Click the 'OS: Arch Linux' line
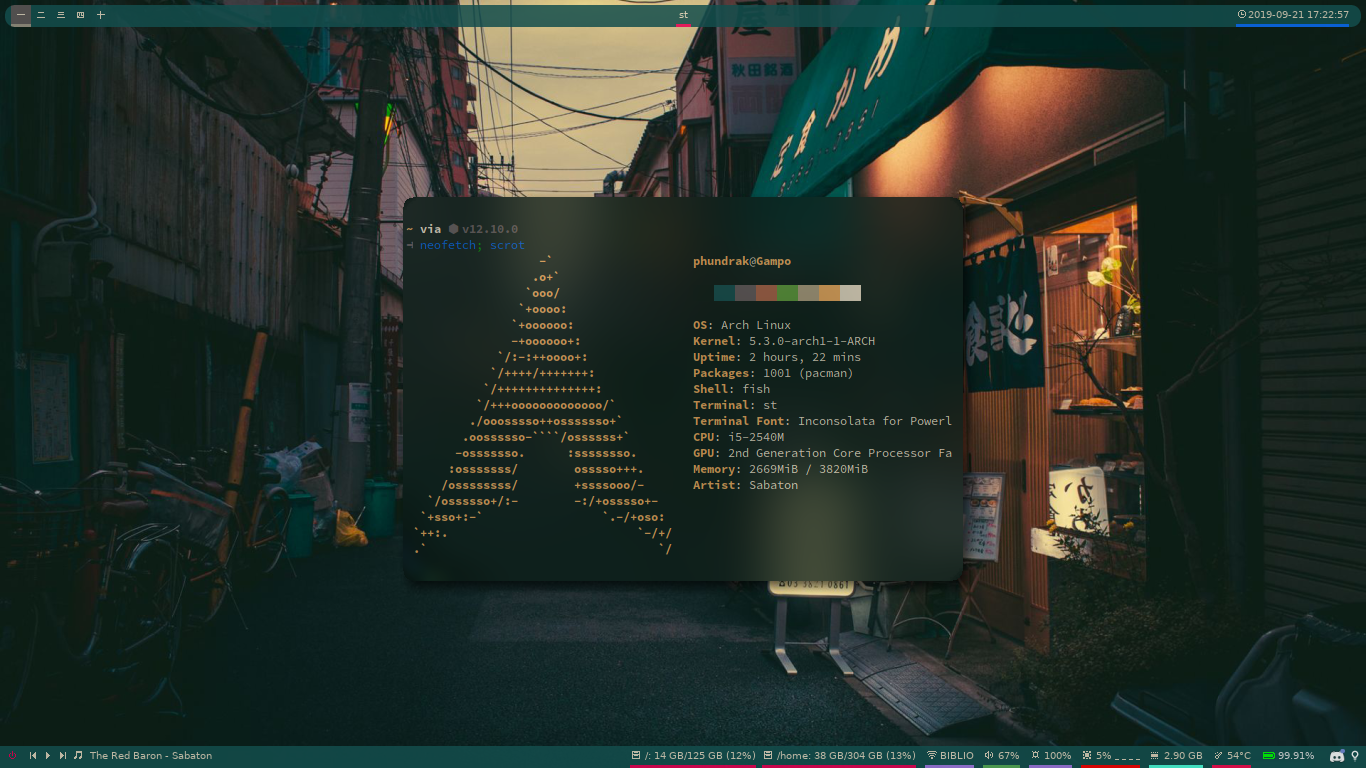Screen dimensions: 1366x768 click(x=742, y=325)
